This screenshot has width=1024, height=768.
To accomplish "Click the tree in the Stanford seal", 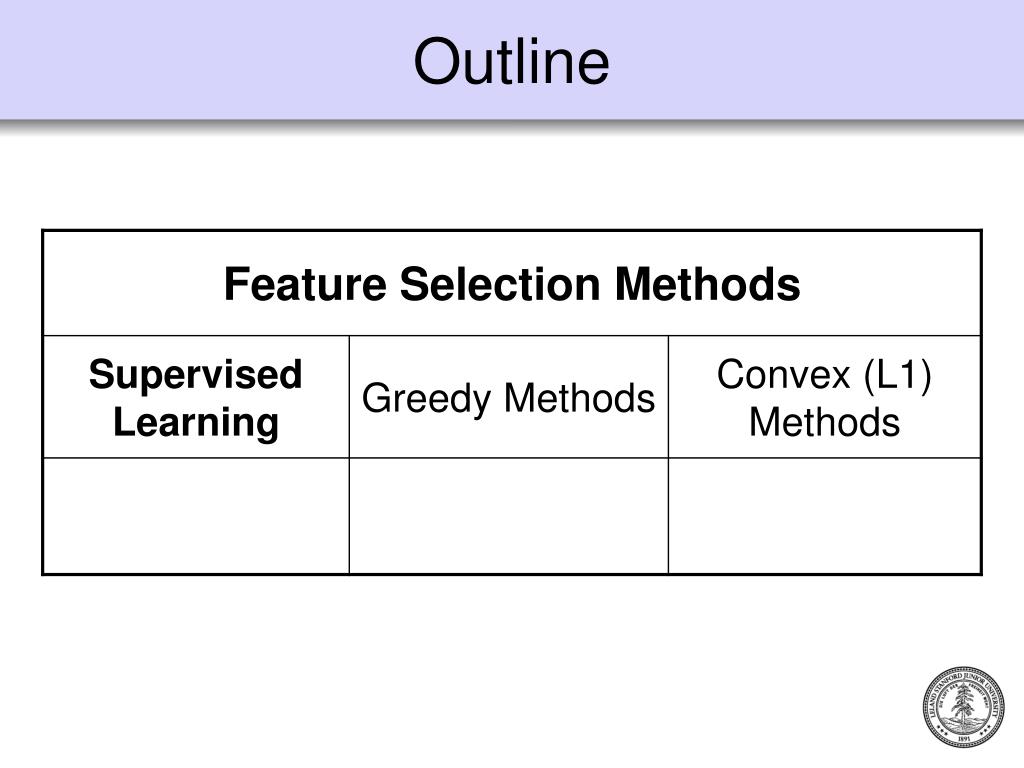I will click(962, 707).
